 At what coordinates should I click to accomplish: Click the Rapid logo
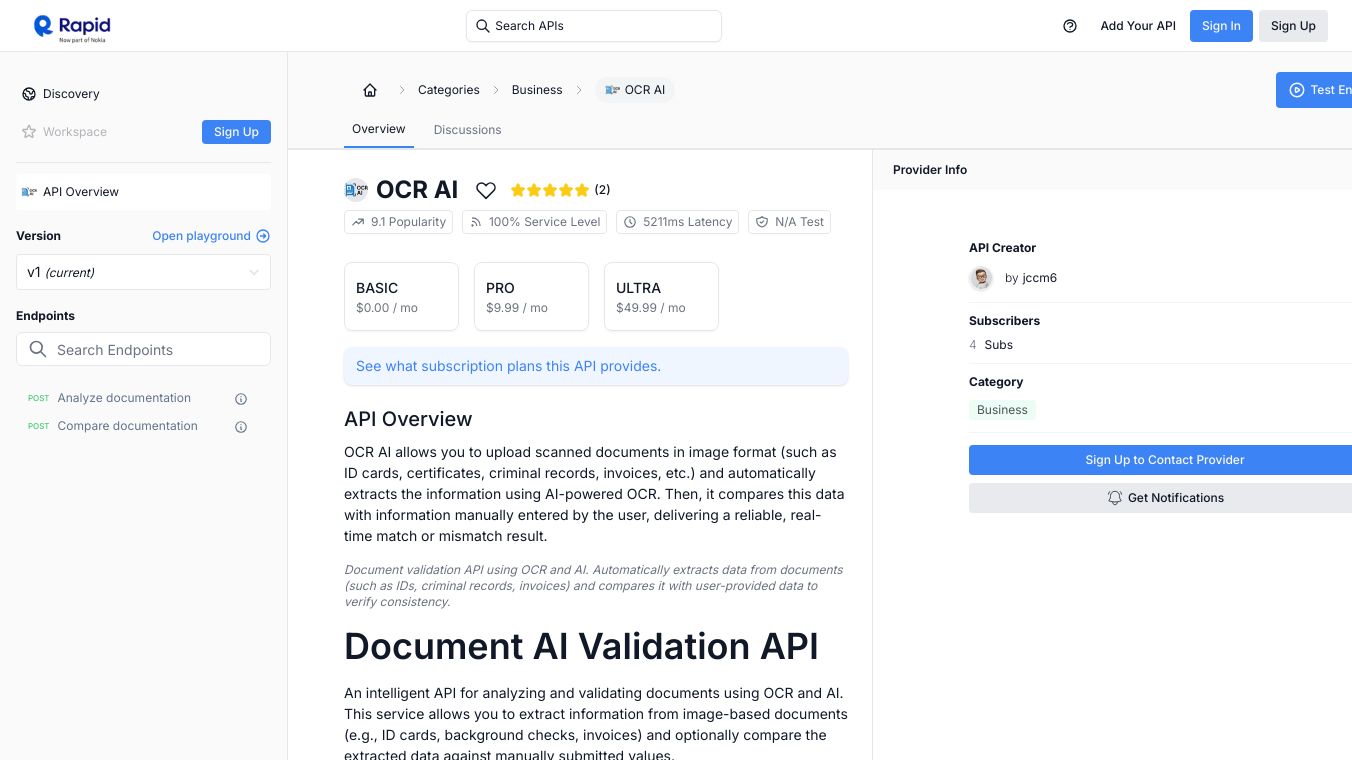[x=72, y=27]
